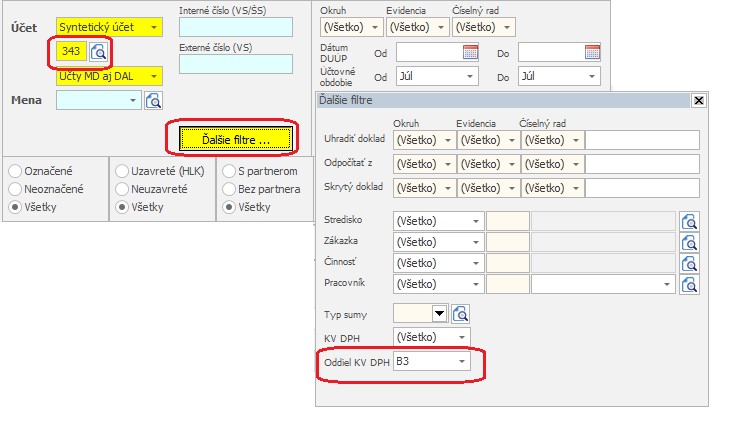Click the lookup icon beside Mena field

[x=153, y=100]
